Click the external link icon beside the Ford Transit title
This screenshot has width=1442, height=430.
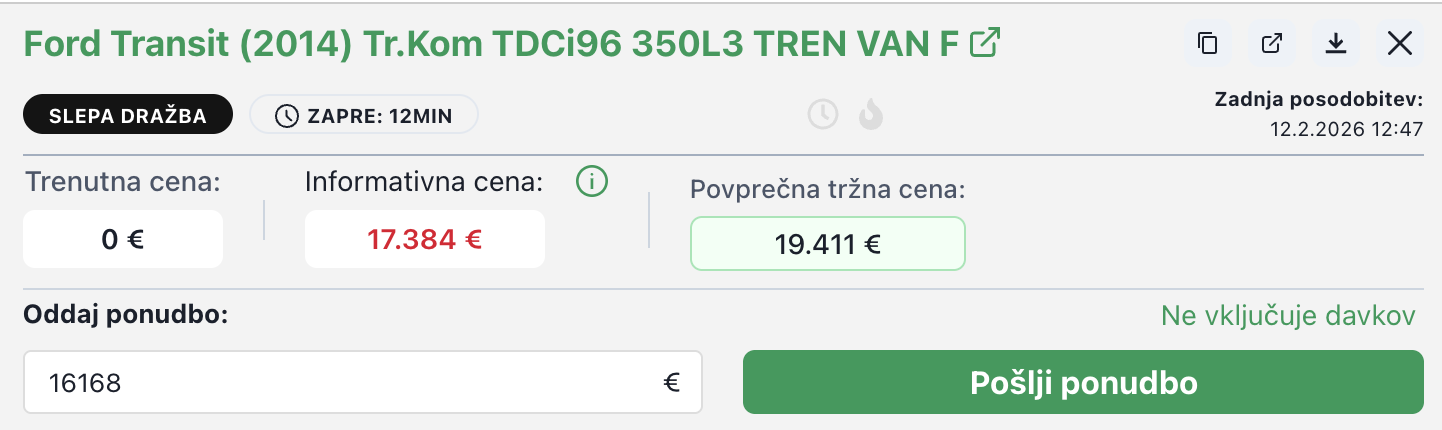click(x=987, y=43)
